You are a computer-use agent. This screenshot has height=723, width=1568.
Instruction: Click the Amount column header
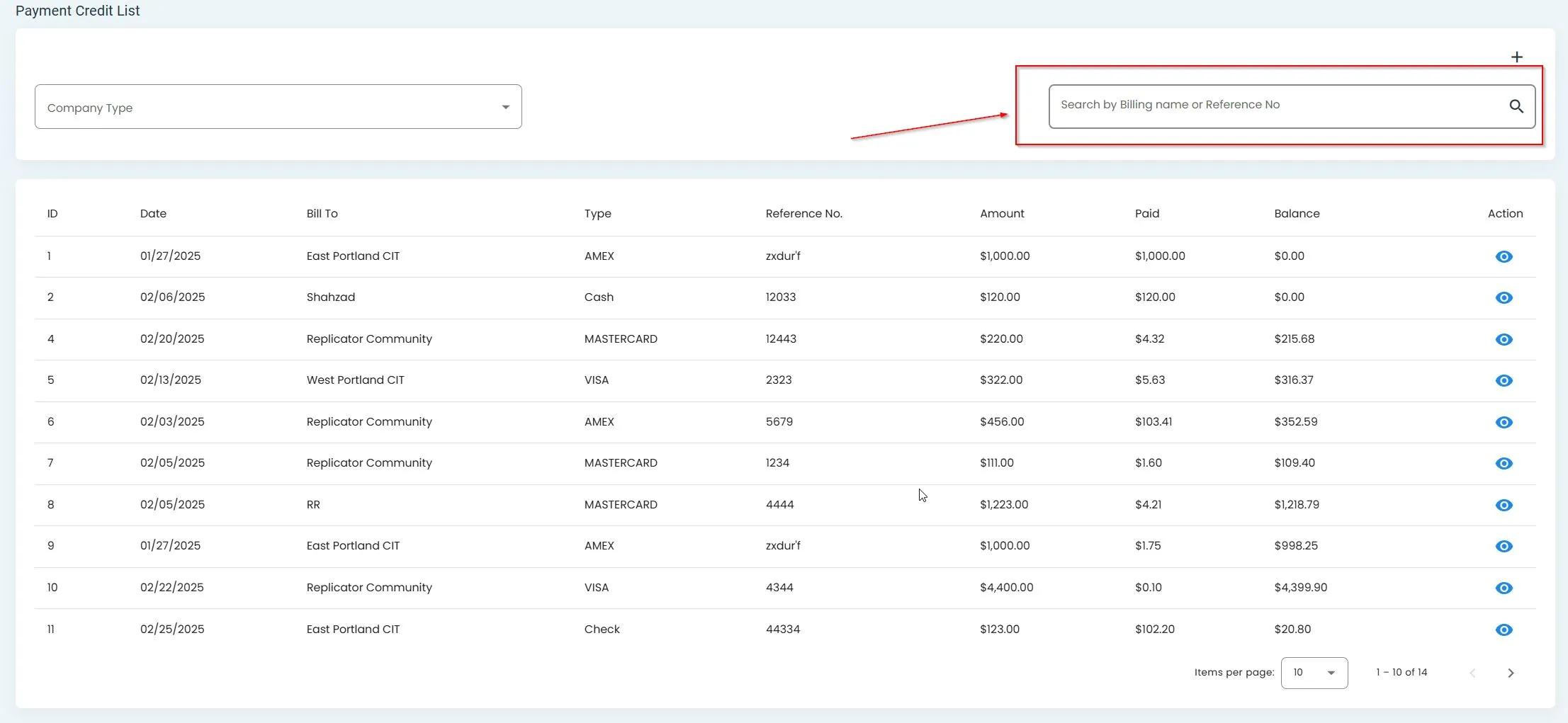point(1001,214)
